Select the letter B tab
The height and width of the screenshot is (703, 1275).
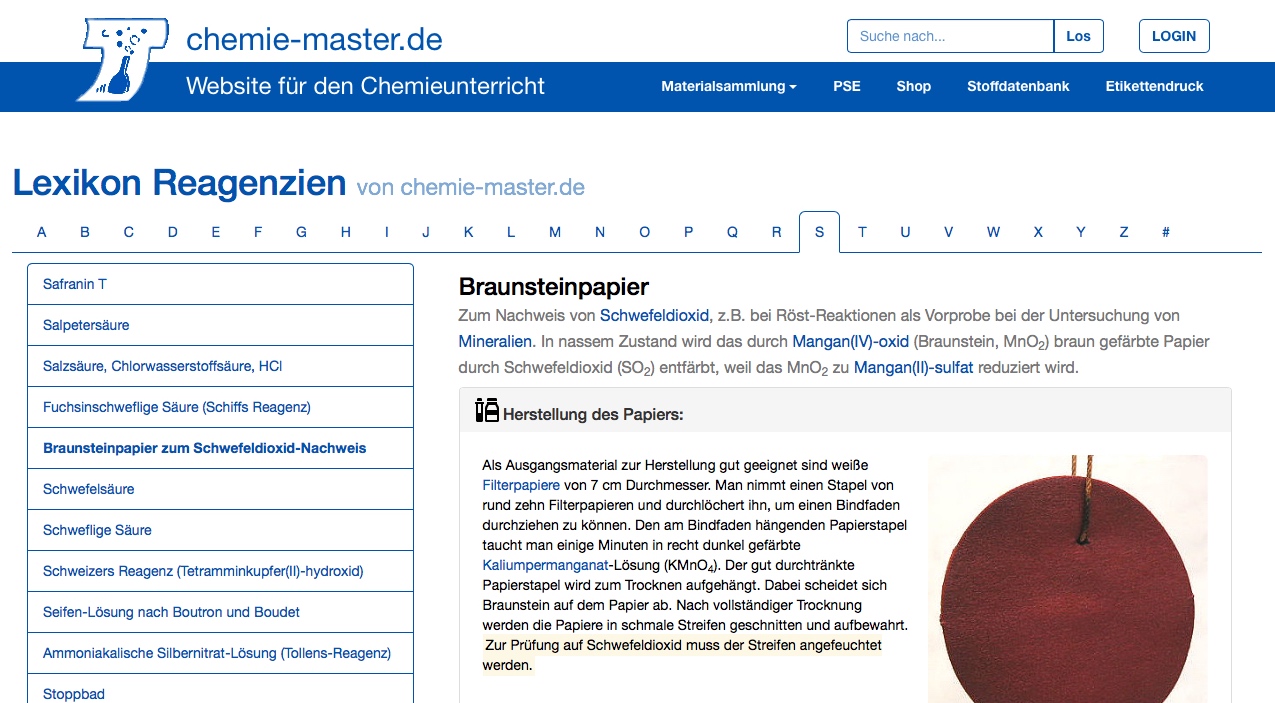[85, 232]
